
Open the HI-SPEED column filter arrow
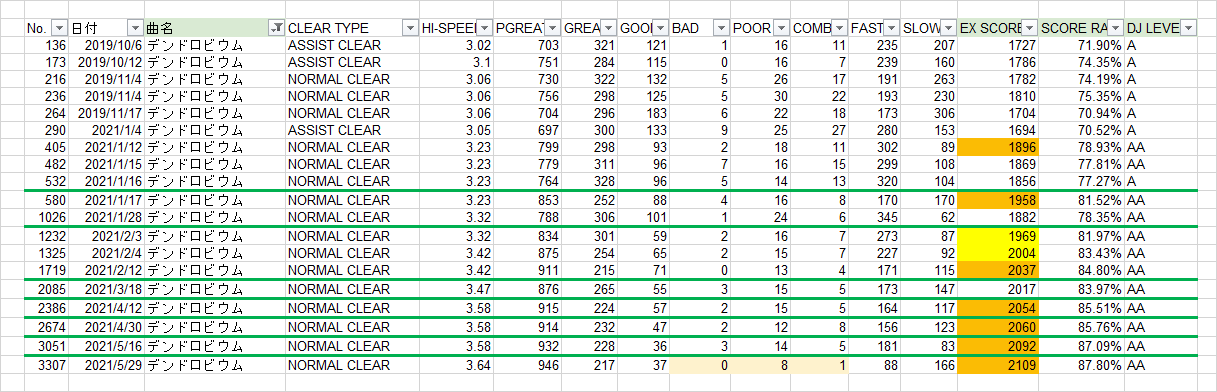point(484,28)
